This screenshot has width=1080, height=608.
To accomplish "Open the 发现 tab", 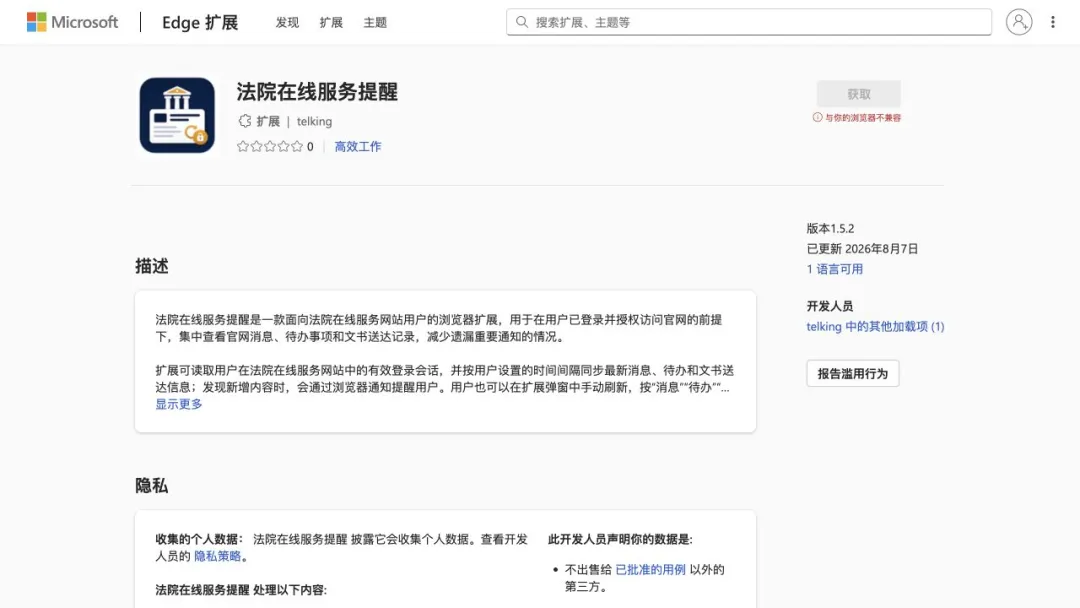I will 287,23.
